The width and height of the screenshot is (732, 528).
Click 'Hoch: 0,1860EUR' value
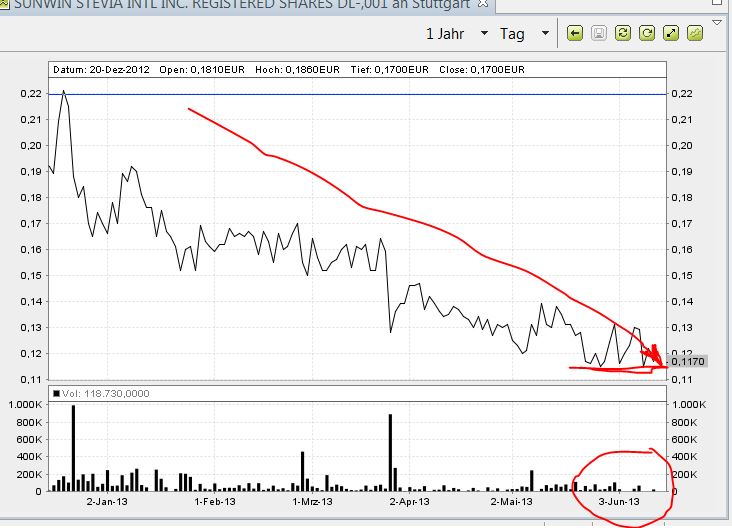[297, 70]
